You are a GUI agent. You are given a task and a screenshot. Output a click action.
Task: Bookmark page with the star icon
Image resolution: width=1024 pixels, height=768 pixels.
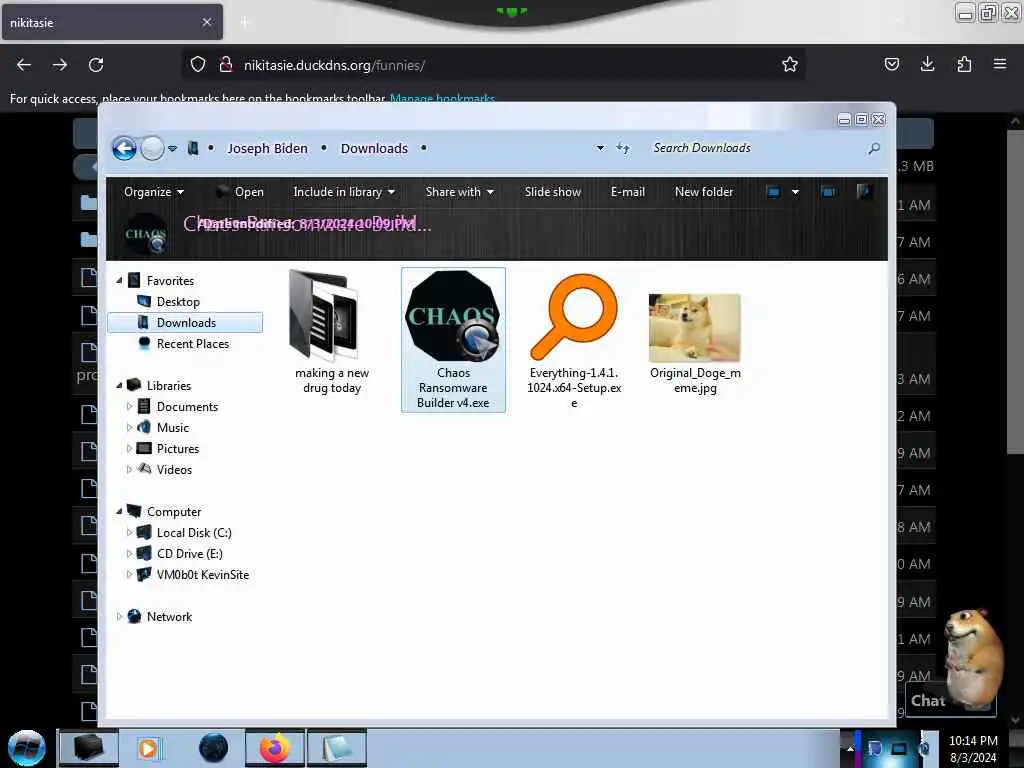point(790,65)
